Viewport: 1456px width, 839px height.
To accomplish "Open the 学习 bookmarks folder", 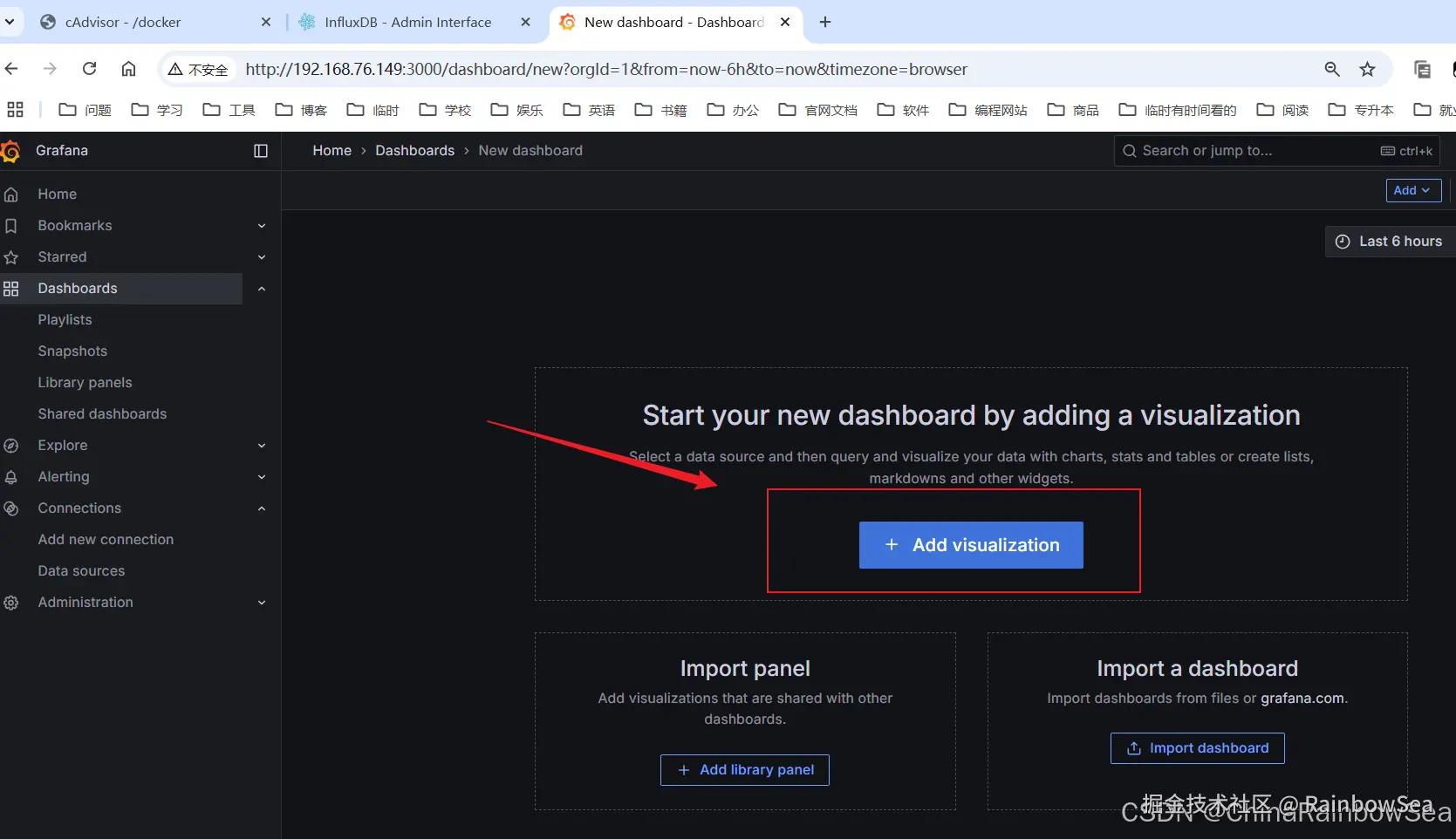I will click(157, 110).
